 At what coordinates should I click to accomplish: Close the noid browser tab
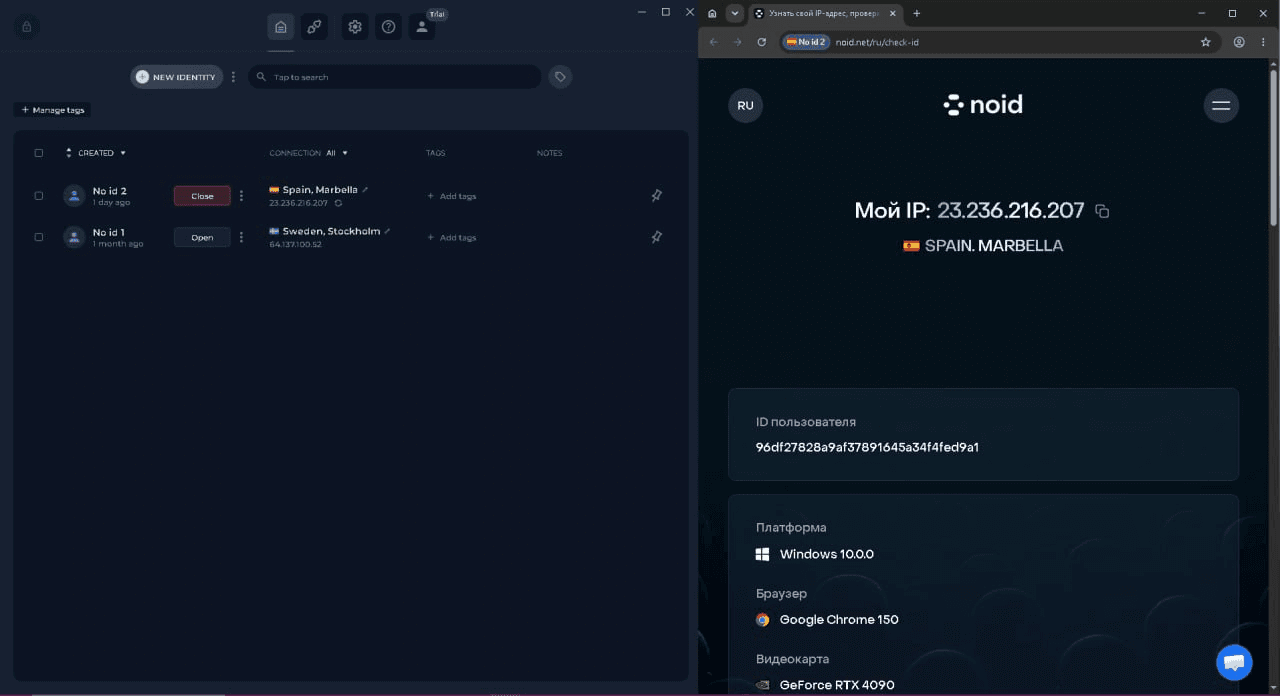click(893, 13)
